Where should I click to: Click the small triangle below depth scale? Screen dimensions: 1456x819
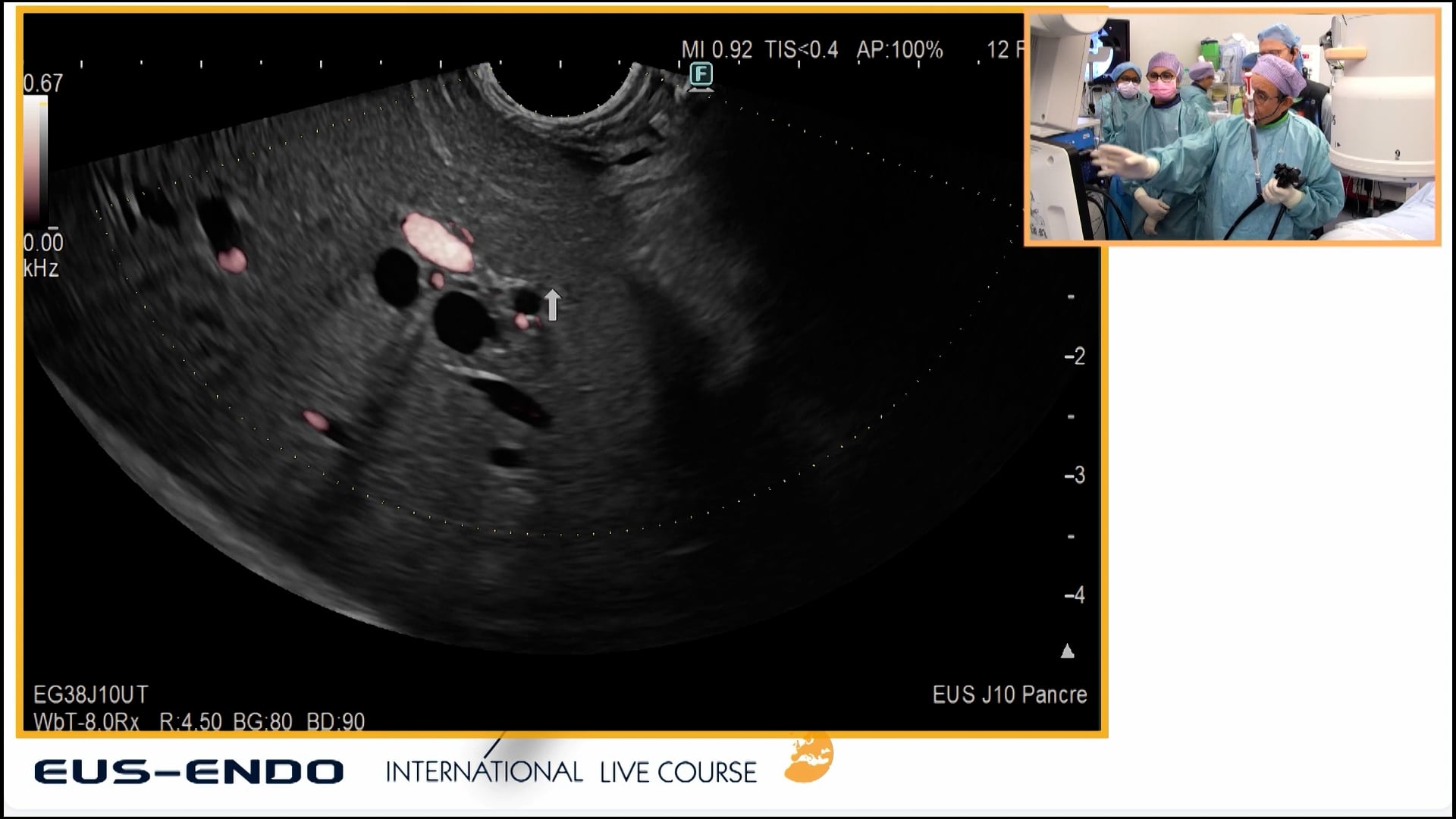[1067, 651]
